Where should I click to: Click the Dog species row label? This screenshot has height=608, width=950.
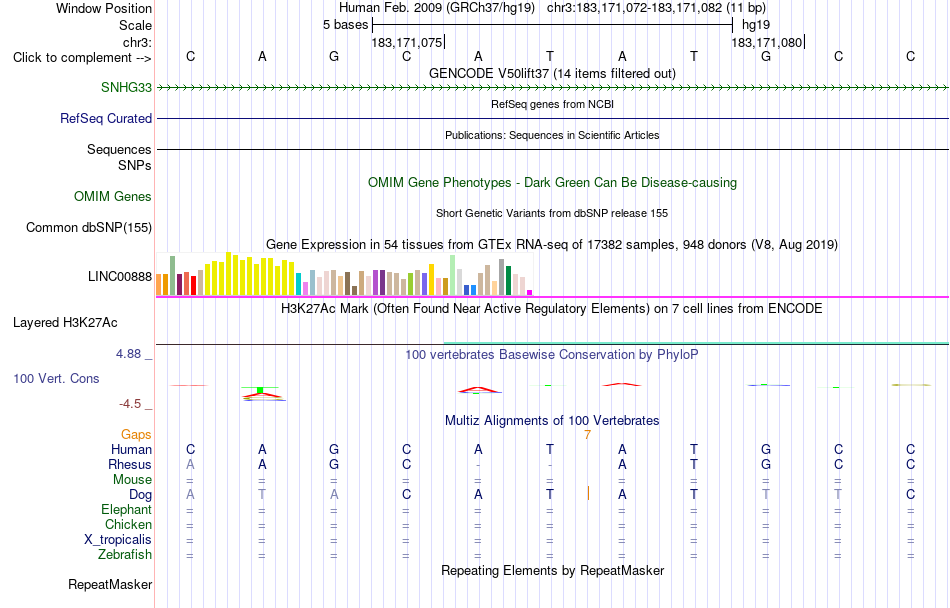[140, 495]
